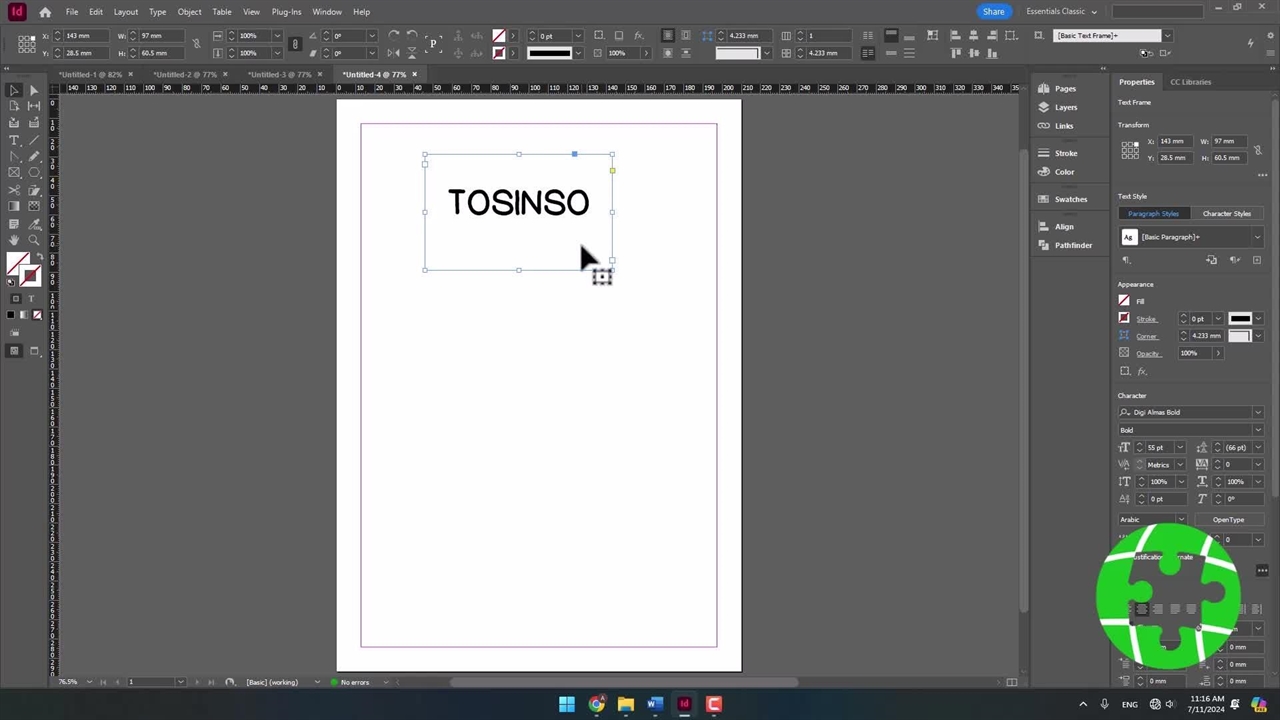Pick the Scissors tool
Image resolution: width=1280 pixels, height=720 pixels.
(14, 190)
